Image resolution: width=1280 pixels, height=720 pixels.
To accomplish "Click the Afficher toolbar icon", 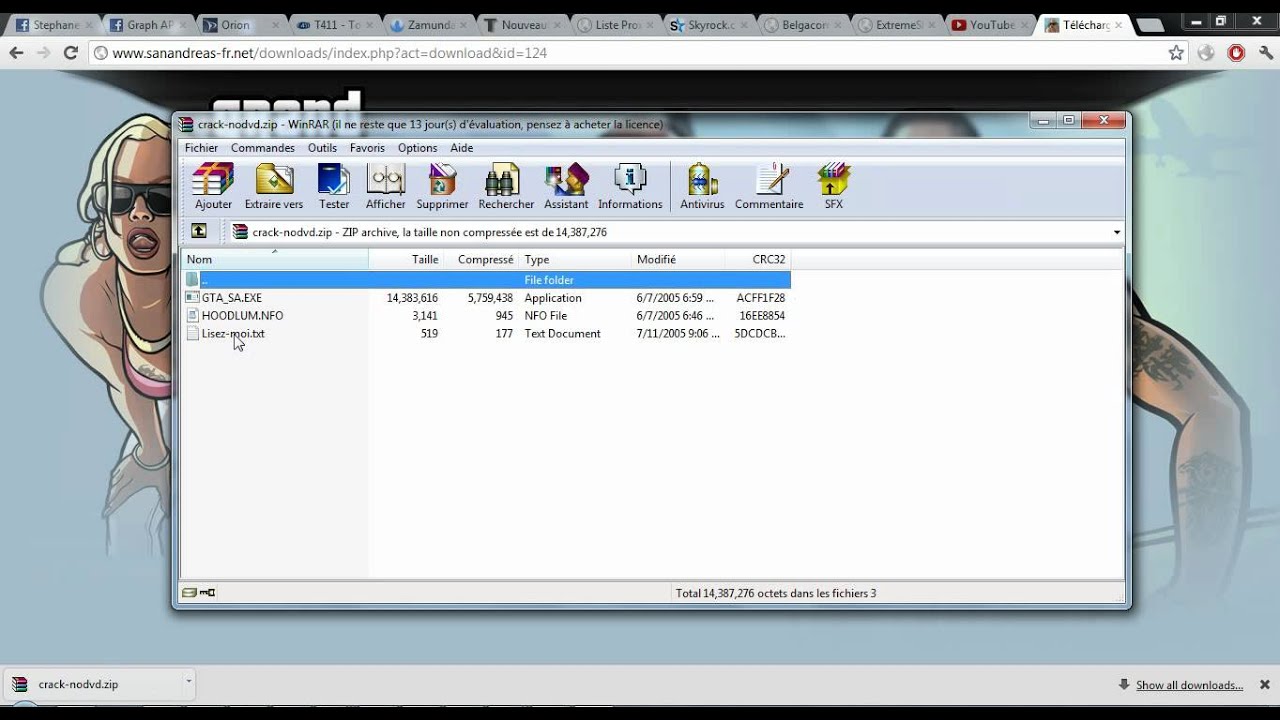I will point(385,180).
